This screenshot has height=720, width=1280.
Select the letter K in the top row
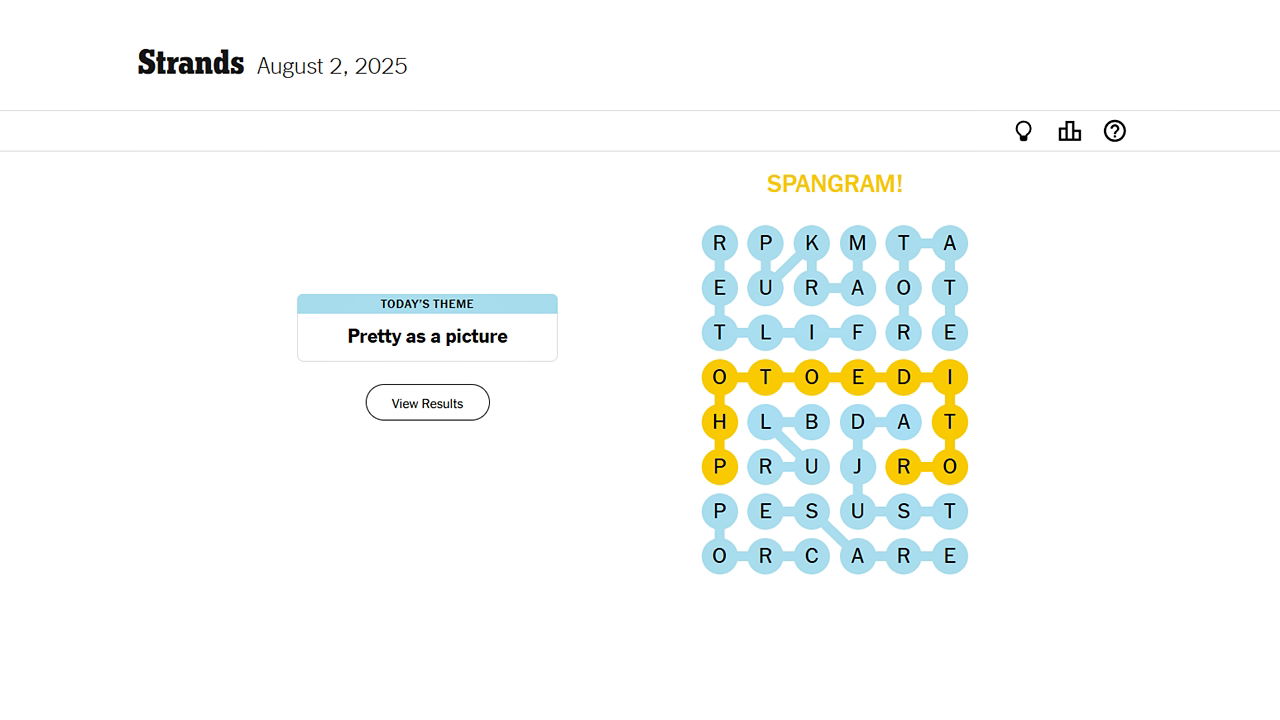(x=812, y=242)
